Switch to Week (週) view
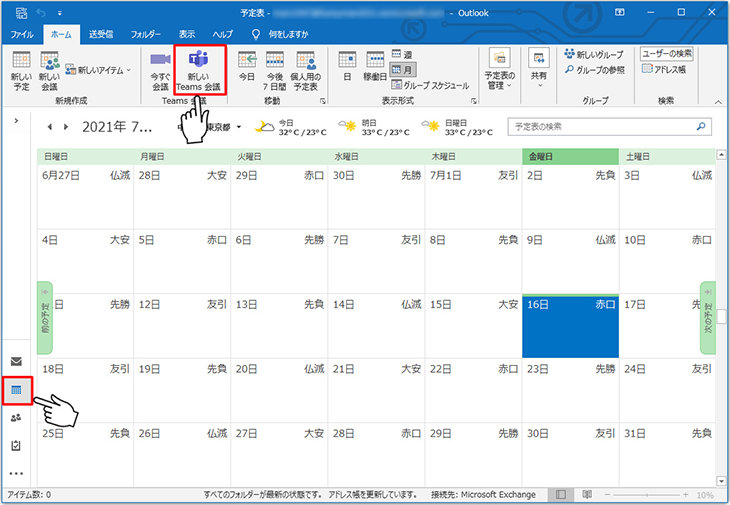730x505 pixels. pyautogui.click(x=402, y=54)
